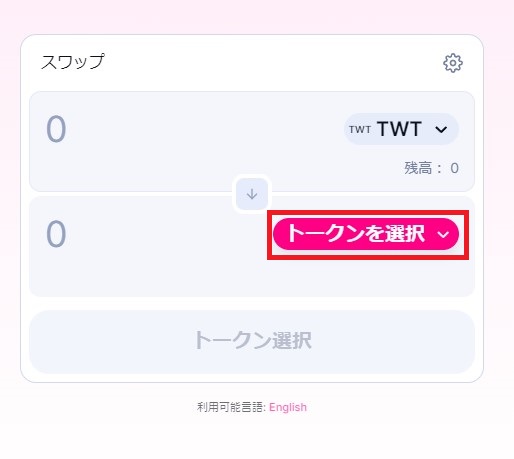This screenshot has width=514, height=459.
Task: Click the zero in 残高 balance
Action: click(455, 168)
